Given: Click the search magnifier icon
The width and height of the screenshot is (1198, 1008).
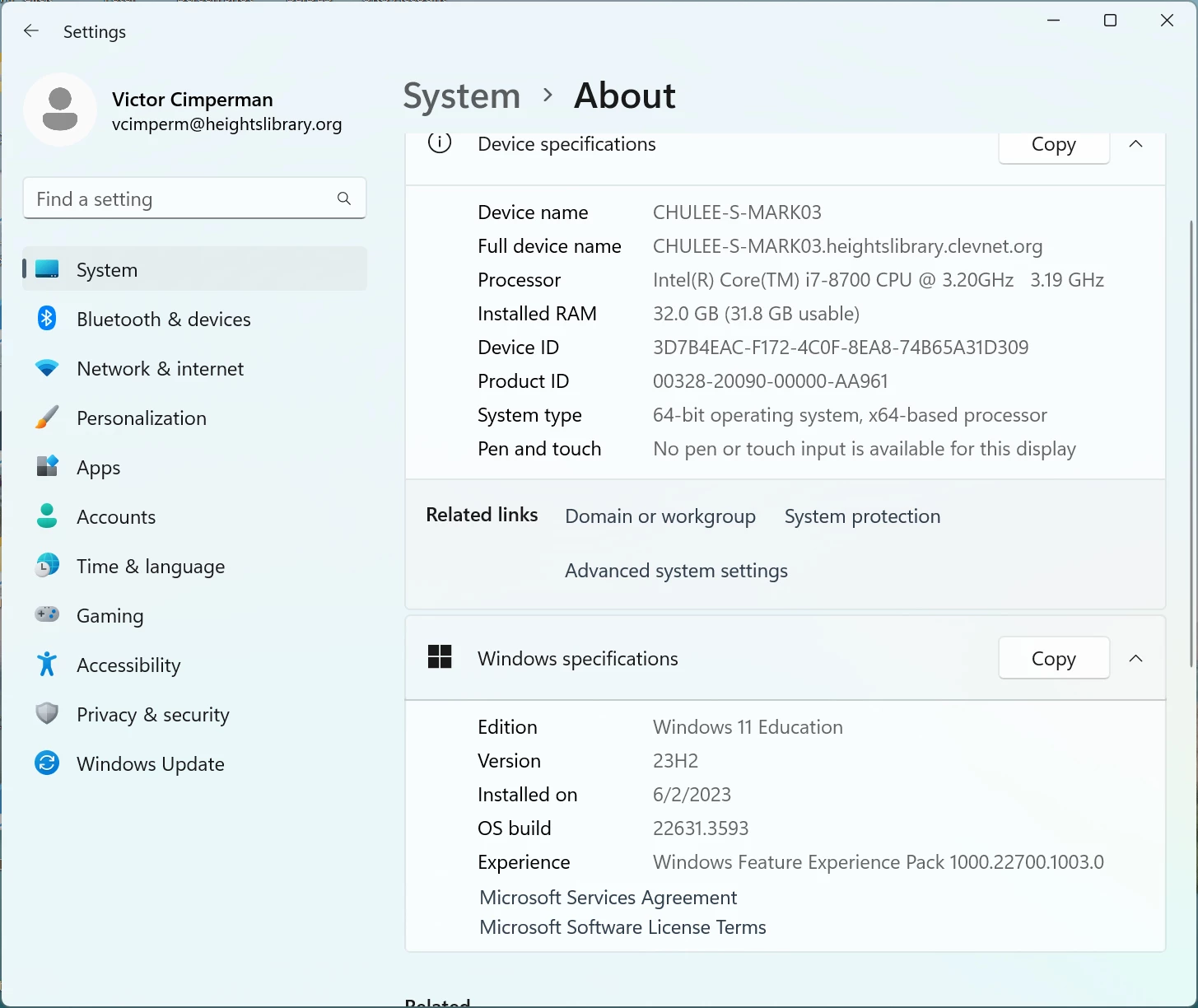Looking at the screenshot, I should point(344,198).
